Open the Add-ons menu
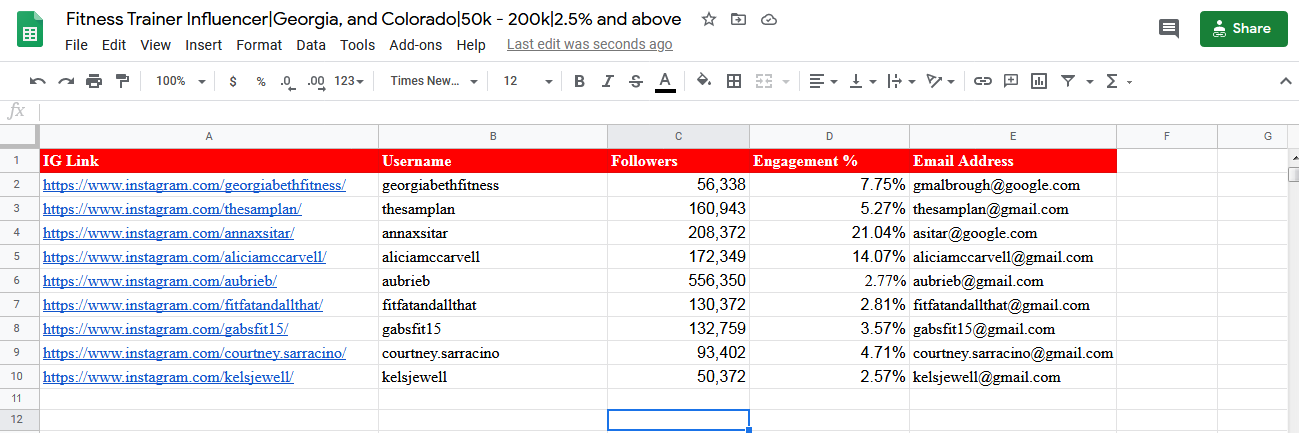Screen dimensions: 1299x433 [x=415, y=45]
